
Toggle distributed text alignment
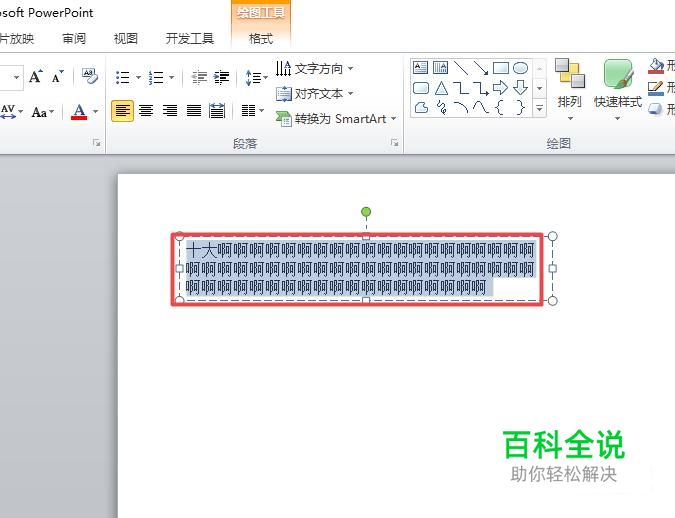[217, 111]
